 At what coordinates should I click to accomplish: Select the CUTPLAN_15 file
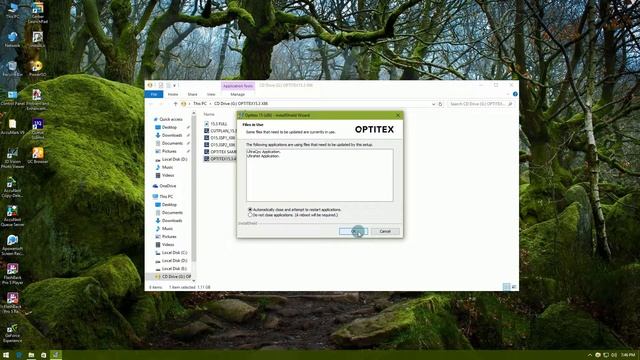(220, 131)
